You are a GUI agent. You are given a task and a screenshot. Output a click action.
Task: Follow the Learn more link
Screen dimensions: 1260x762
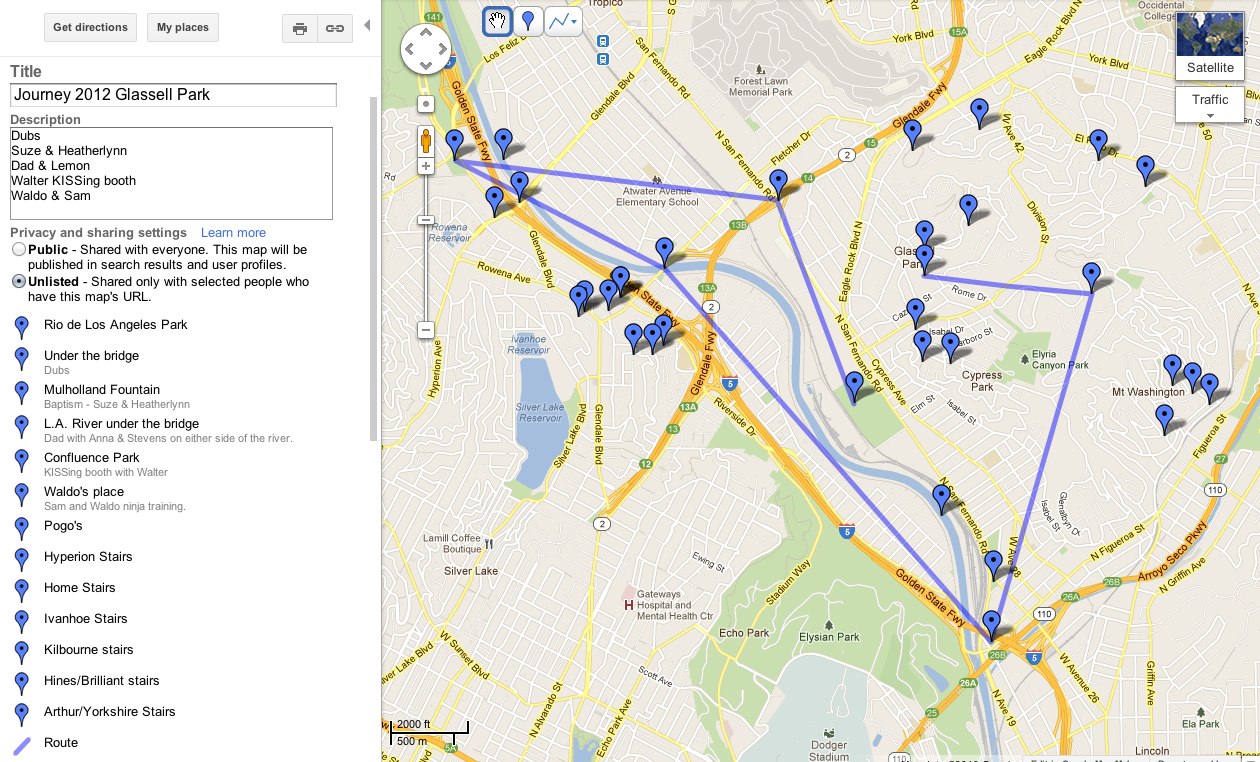(233, 233)
